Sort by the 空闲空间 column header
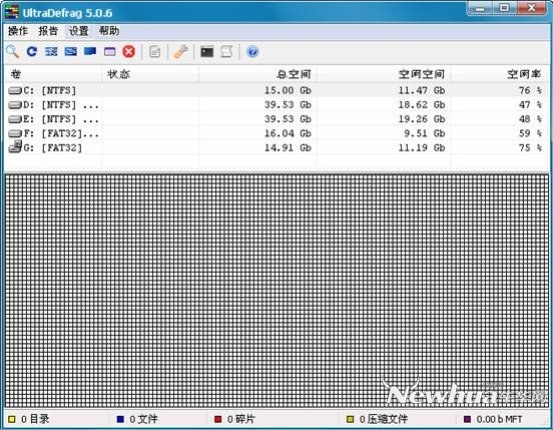The height and width of the screenshot is (430, 553). pyautogui.click(x=383, y=74)
